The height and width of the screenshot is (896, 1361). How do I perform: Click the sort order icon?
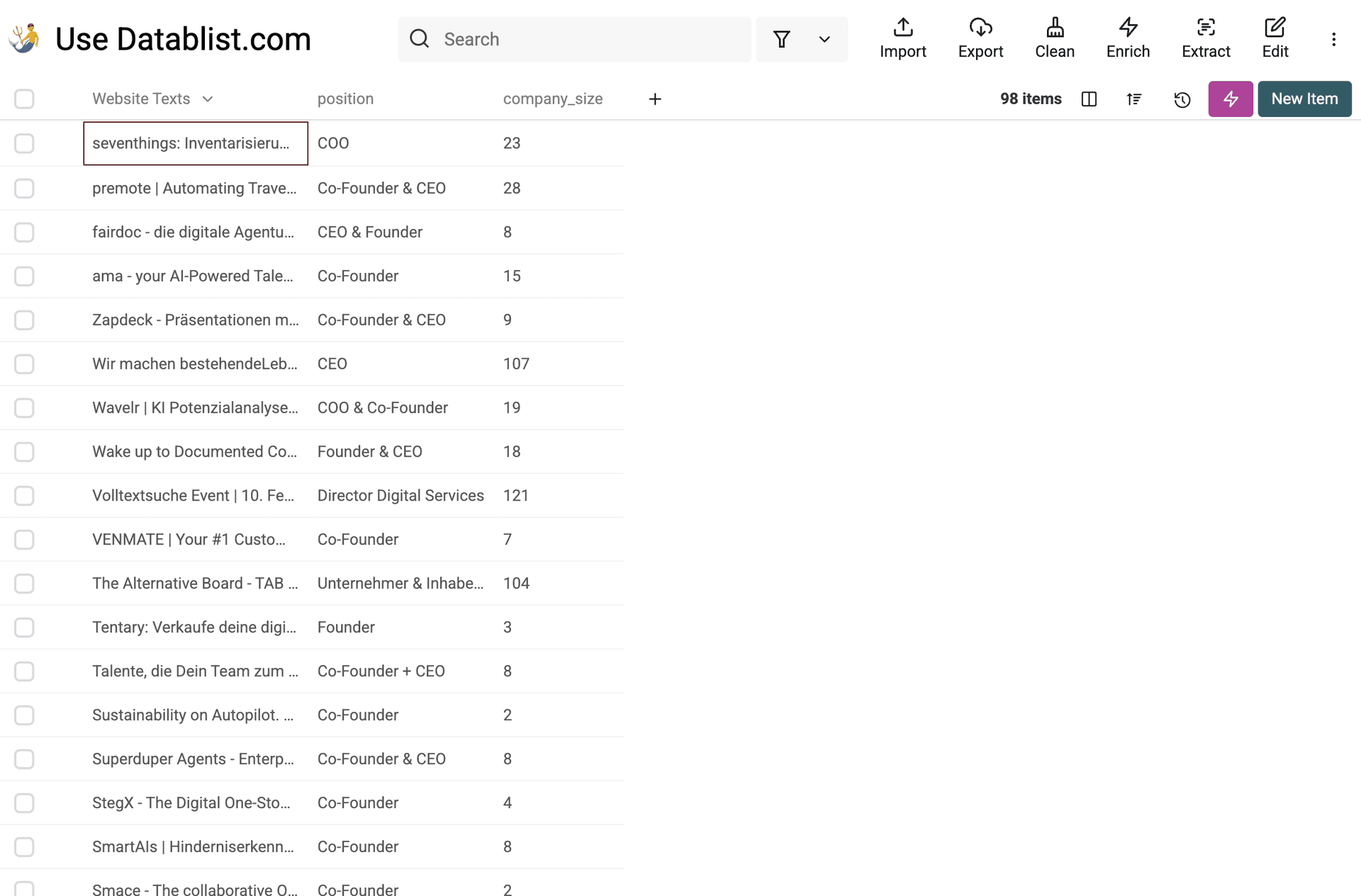pos(1134,99)
